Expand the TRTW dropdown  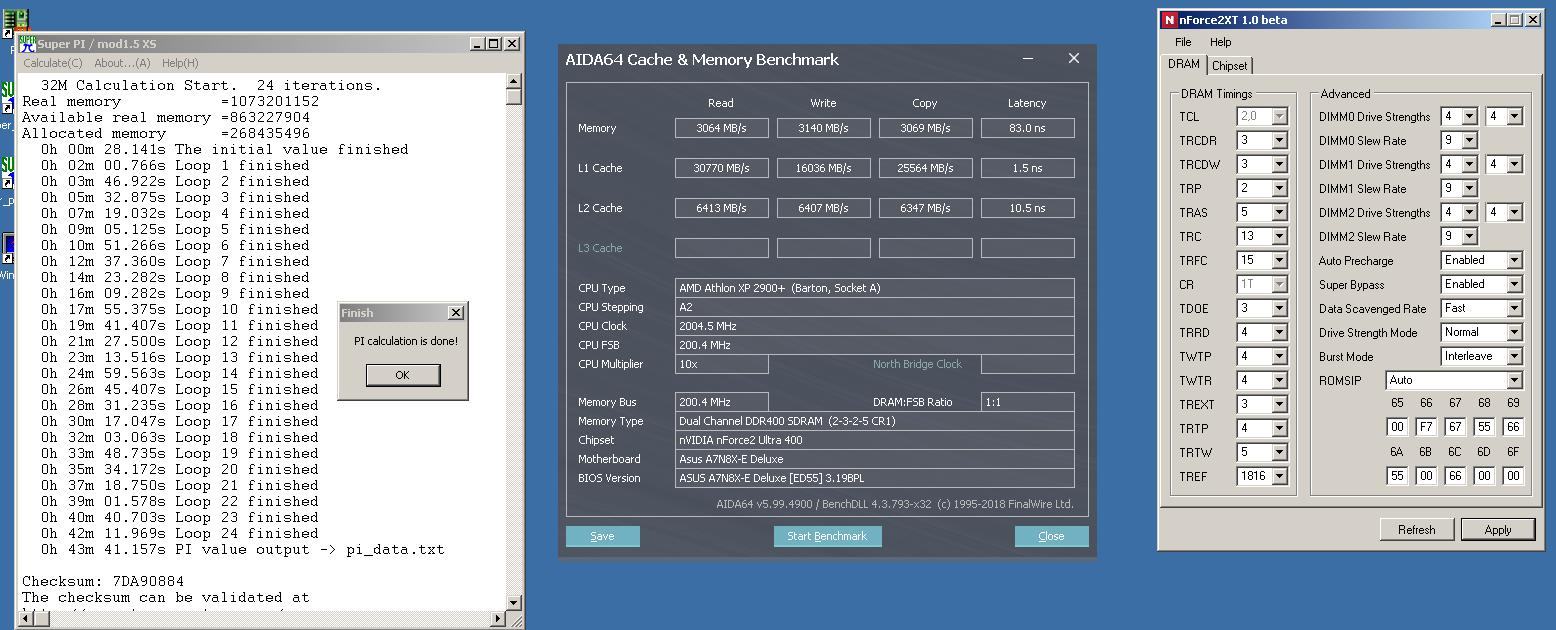point(1279,453)
